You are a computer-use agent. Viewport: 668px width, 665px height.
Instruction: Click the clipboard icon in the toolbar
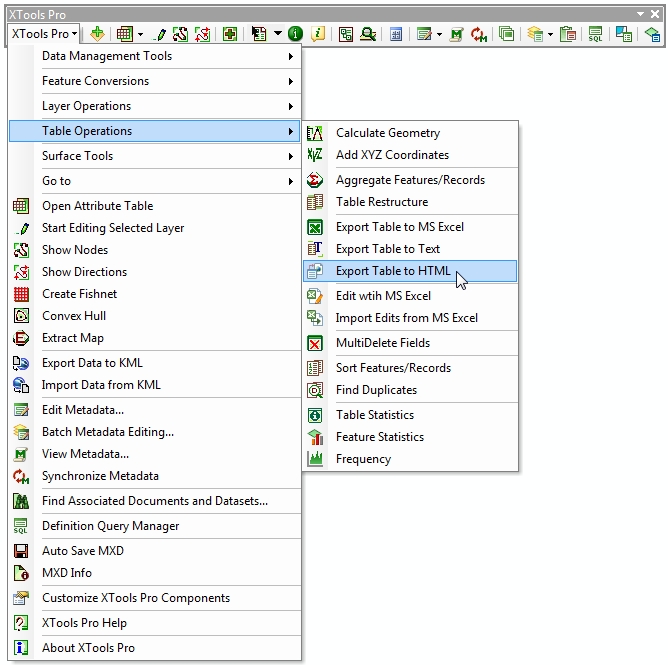pyautogui.click(x=568, y=34)
